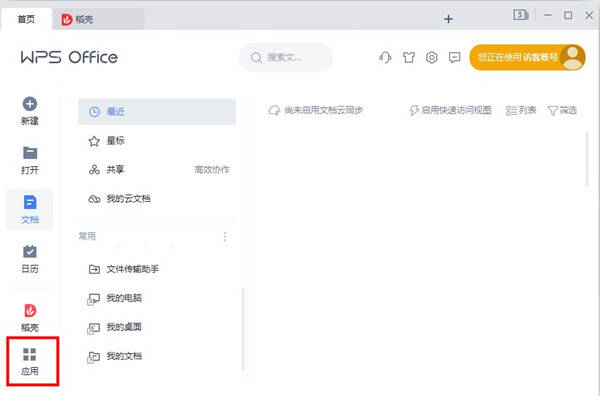
Task: Open the skin T-shirt icon
Action: pos(409,57)
